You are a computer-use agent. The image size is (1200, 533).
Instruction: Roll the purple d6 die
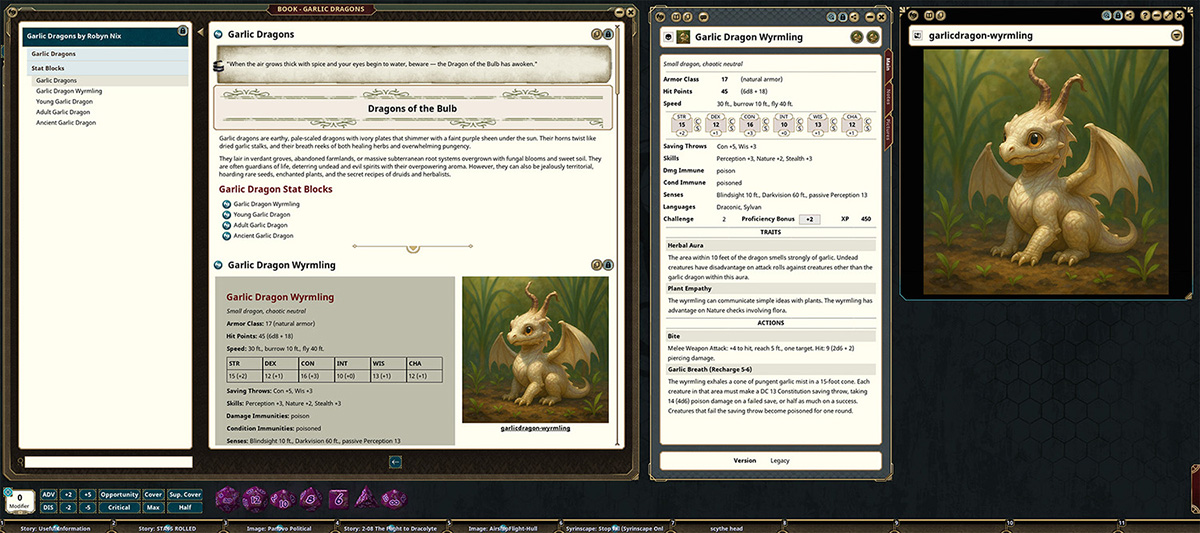click(x=338, y=497)
